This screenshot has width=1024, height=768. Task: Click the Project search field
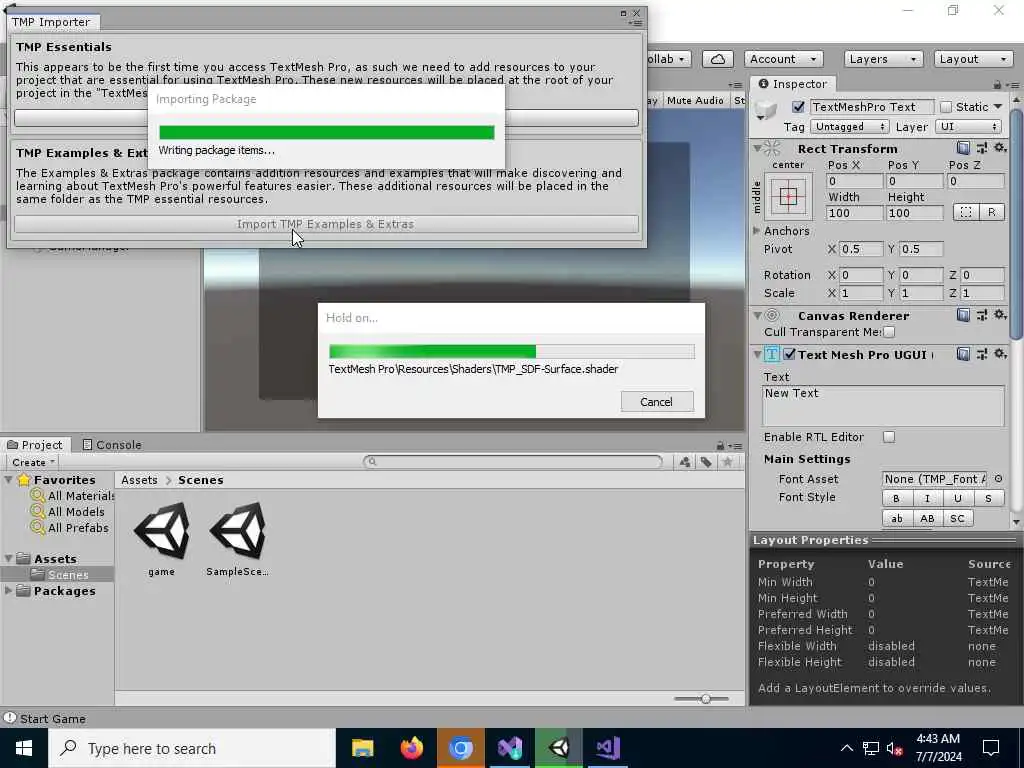click(513, 462)
